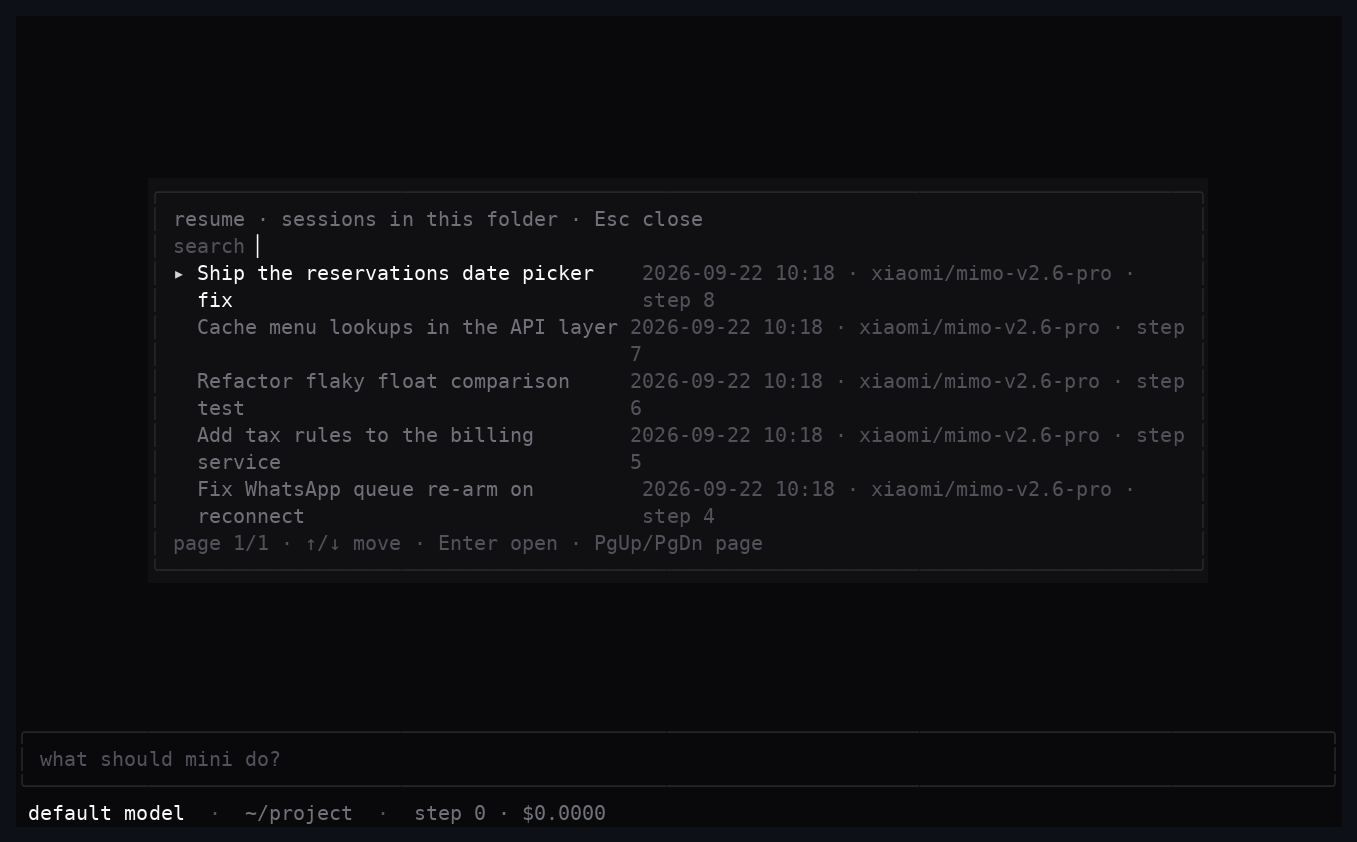Click 'default model' in the status bar

[106, 813]
